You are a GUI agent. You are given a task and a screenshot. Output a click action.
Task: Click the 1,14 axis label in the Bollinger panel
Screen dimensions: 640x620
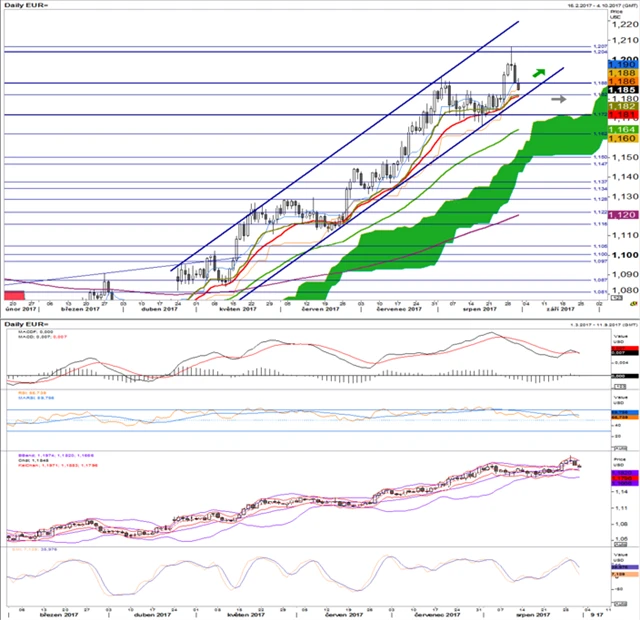pos(622,492)
